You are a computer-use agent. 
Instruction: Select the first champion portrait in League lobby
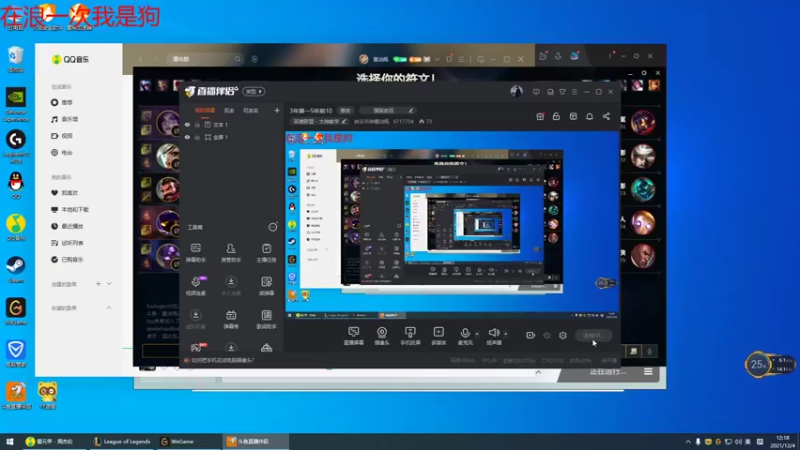167,122
